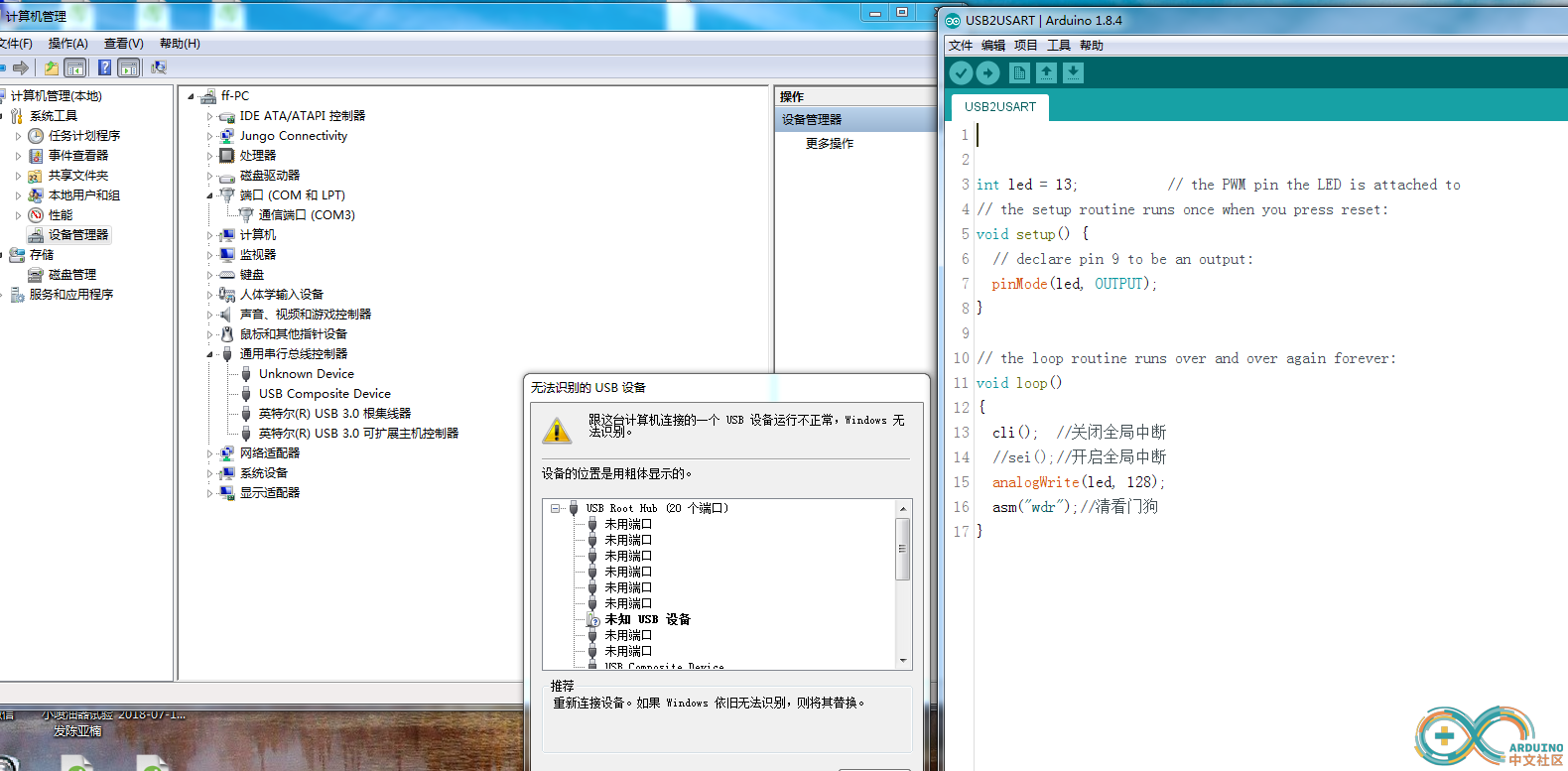Open the 查看(V) menu in Computer Management
Screen dimensions: 1568x771
coord(123,44)
